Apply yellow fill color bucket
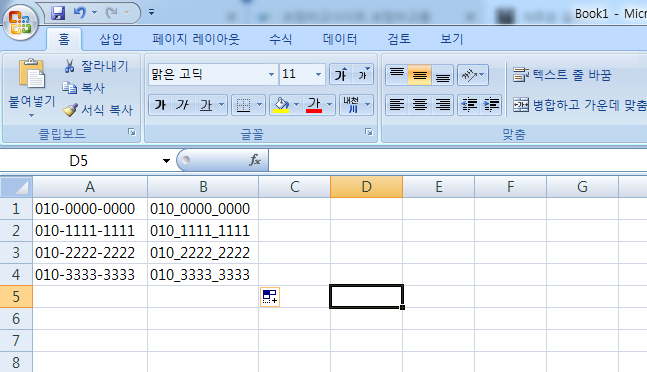Image resolution: width=647 pixels, height=372 pixels. [281, 105]
